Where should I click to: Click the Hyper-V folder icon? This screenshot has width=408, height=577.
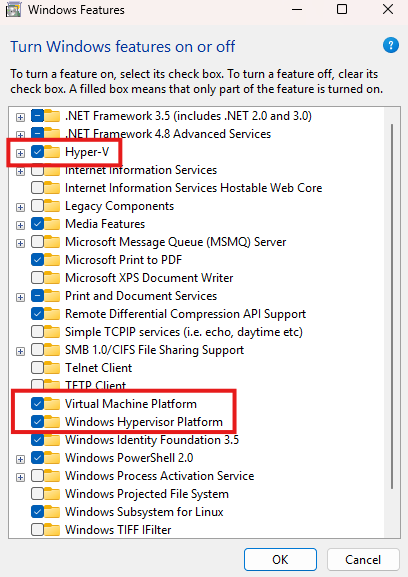point(52,152)
